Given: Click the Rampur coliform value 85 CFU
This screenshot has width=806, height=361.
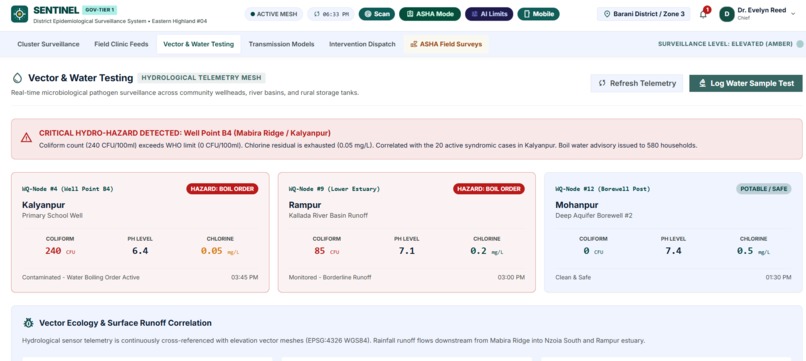Looking at the screenshot, I should [x=327, y=251].
